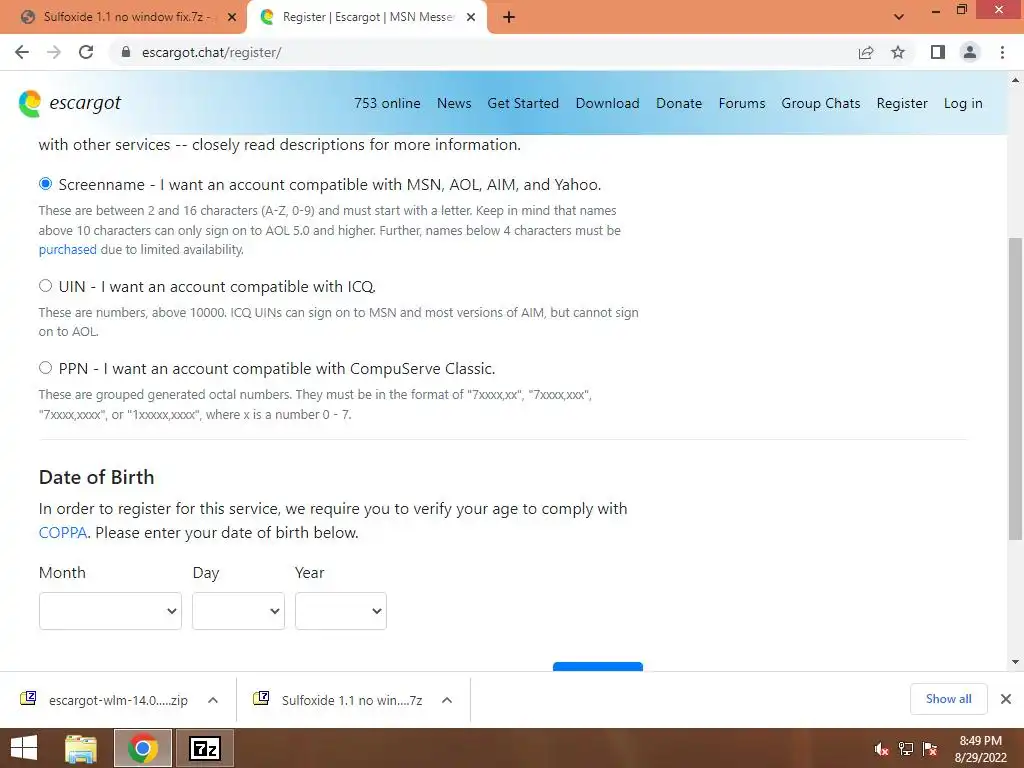This screenshot has width=1024, height=768.
Task: Open a new tab with the plus button
Action: 509,18
